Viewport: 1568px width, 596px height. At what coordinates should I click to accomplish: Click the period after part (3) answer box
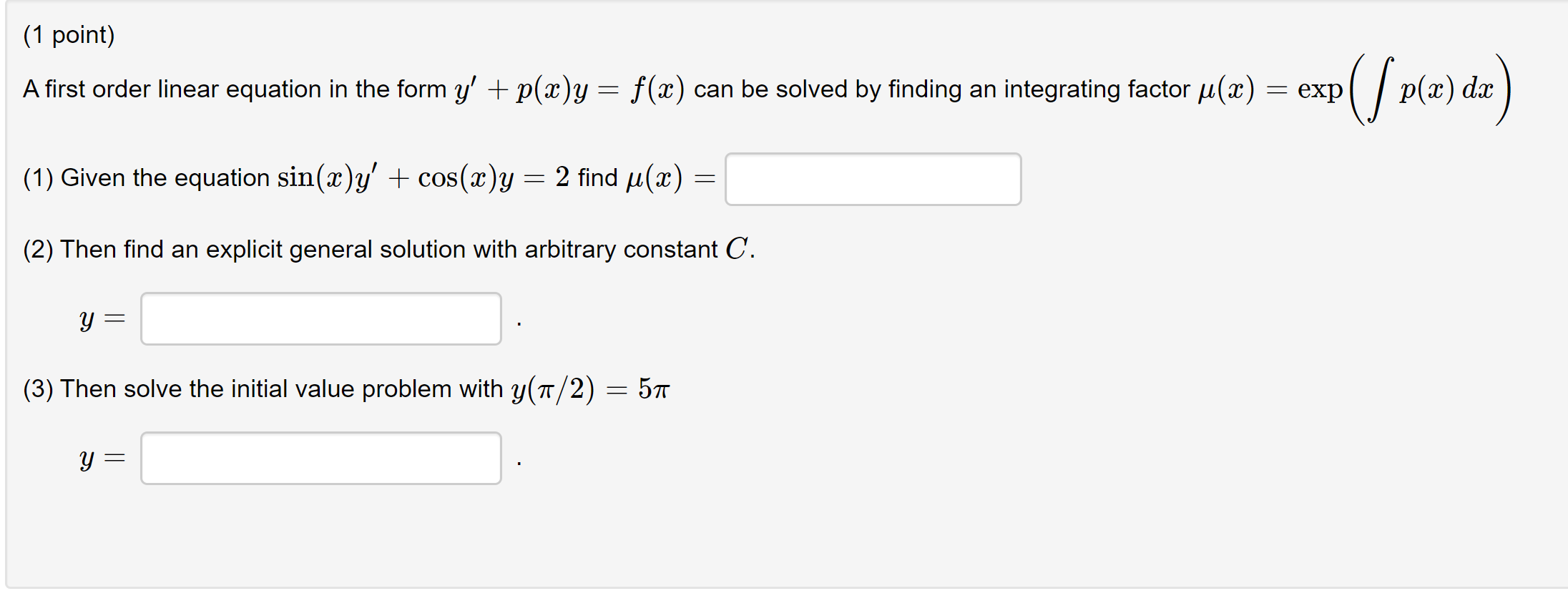[x=518, y=463]
